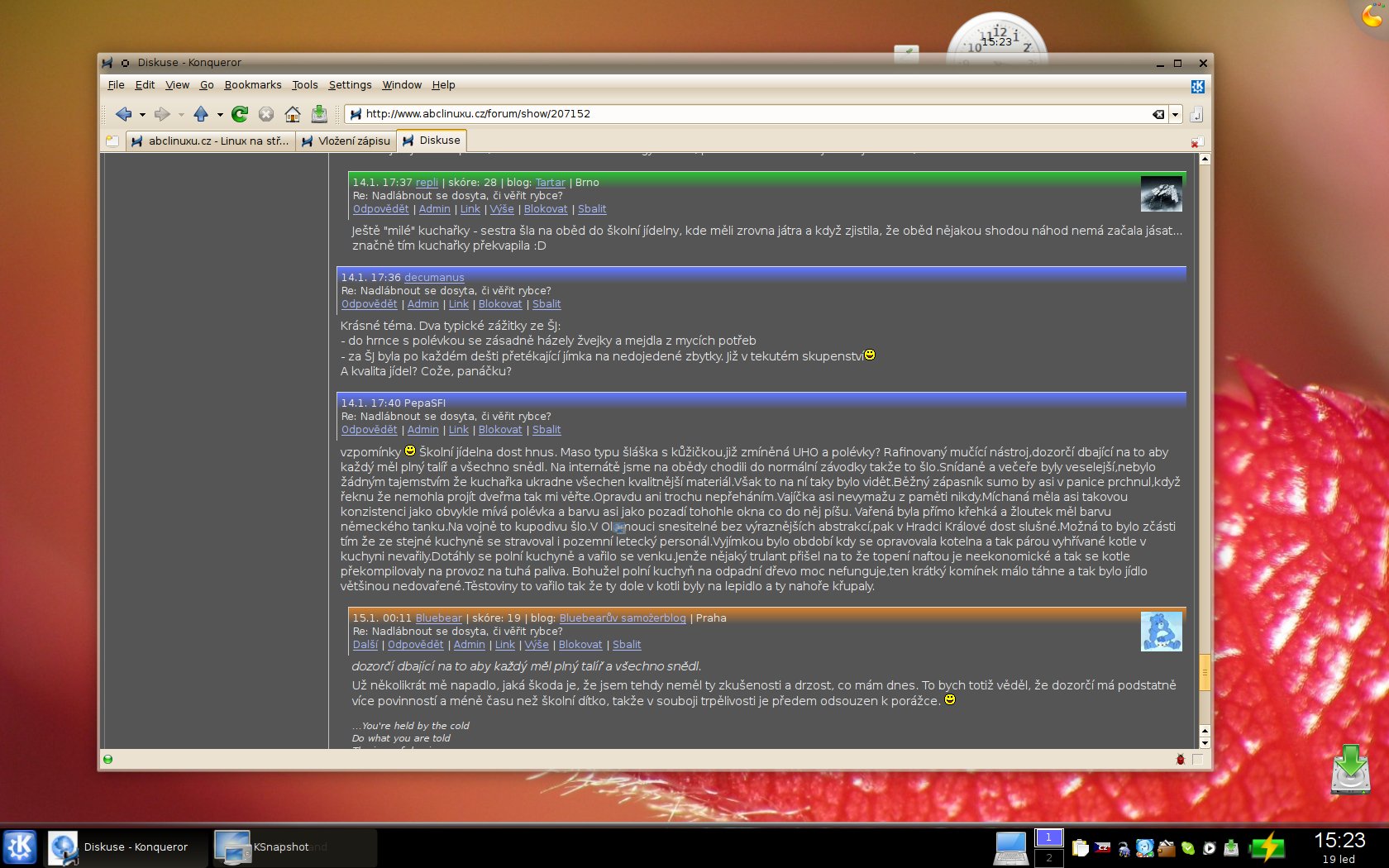Open the downloads icon in Konqueror toolbar
Screen dimensions: 1389x868
click(319, 114)
